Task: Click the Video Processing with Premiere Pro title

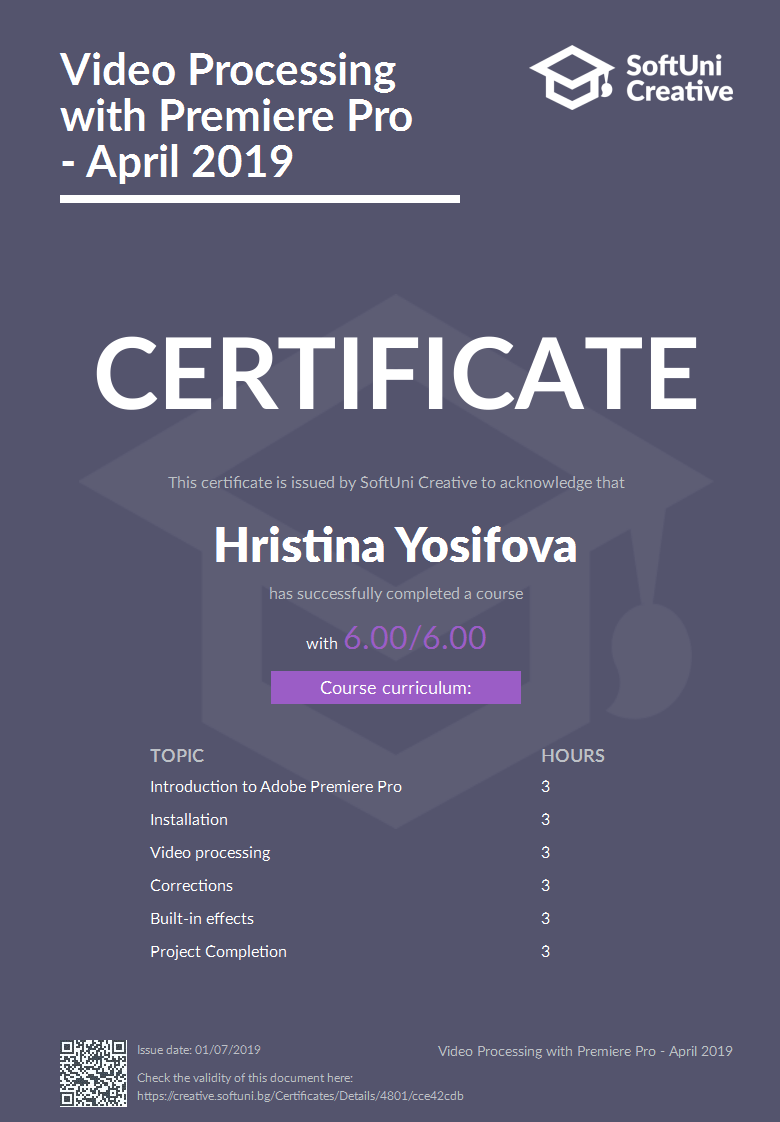Action: point(236,116)
